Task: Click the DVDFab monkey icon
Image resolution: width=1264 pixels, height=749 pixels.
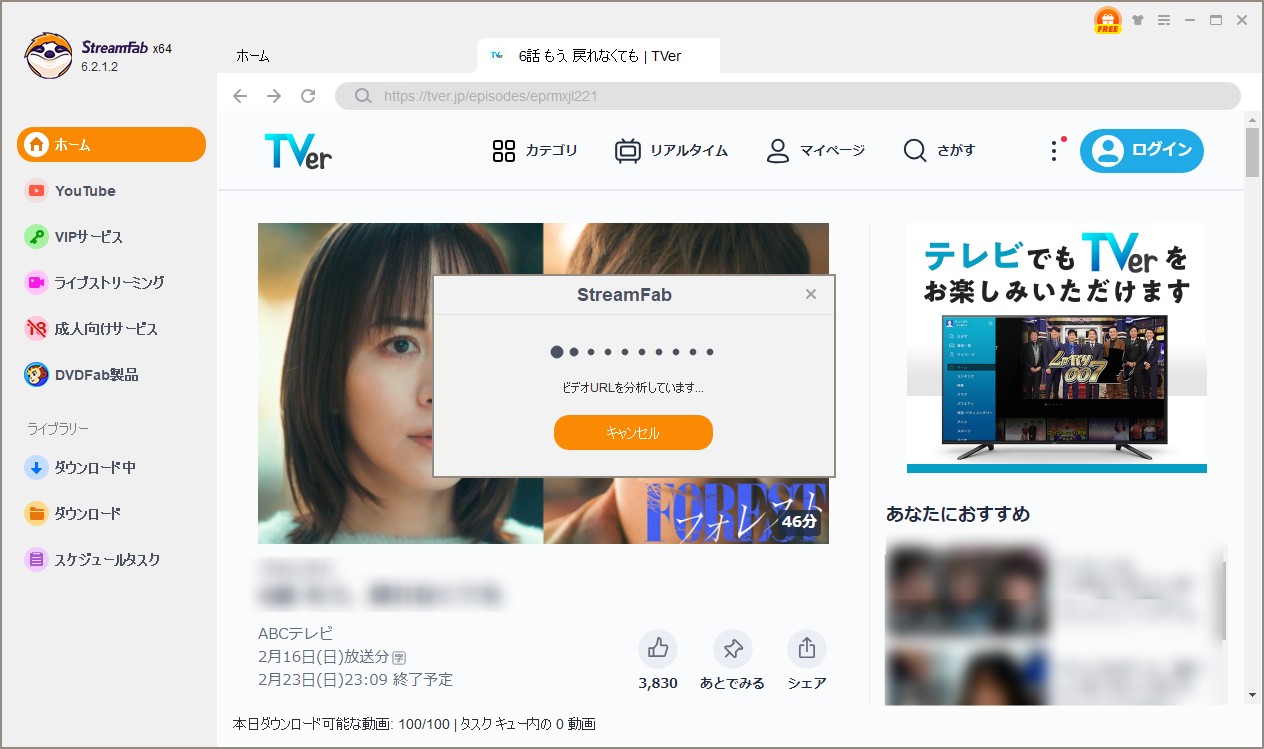Action: 36,375
